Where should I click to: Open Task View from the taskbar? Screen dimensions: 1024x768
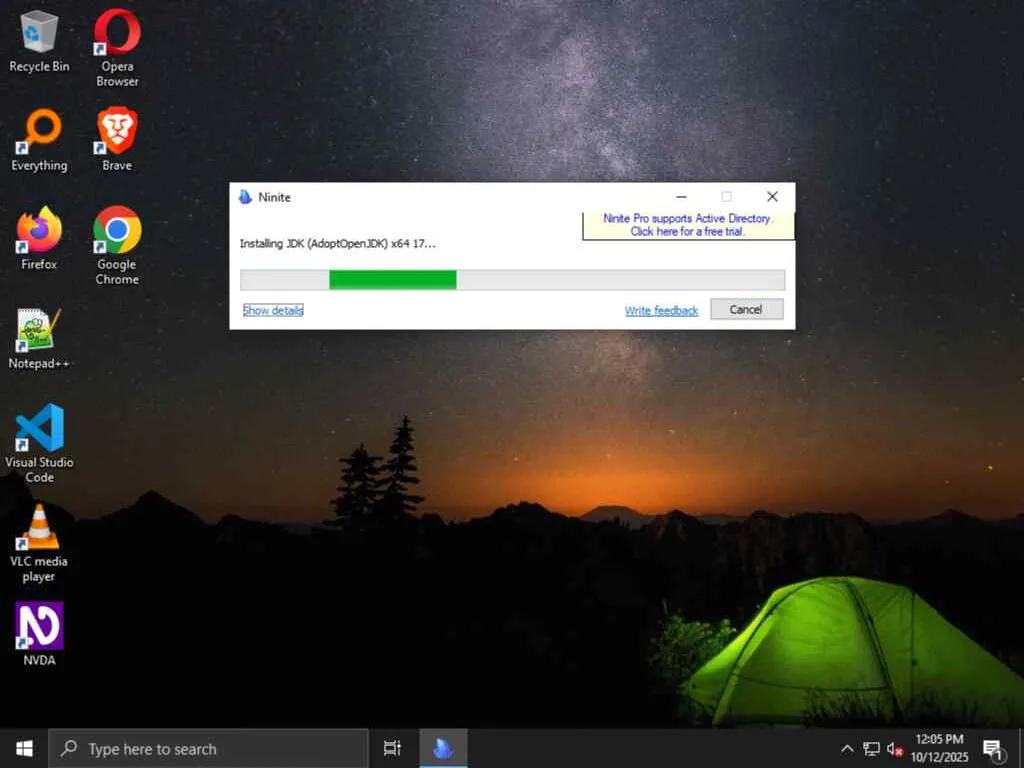[392, 748]
